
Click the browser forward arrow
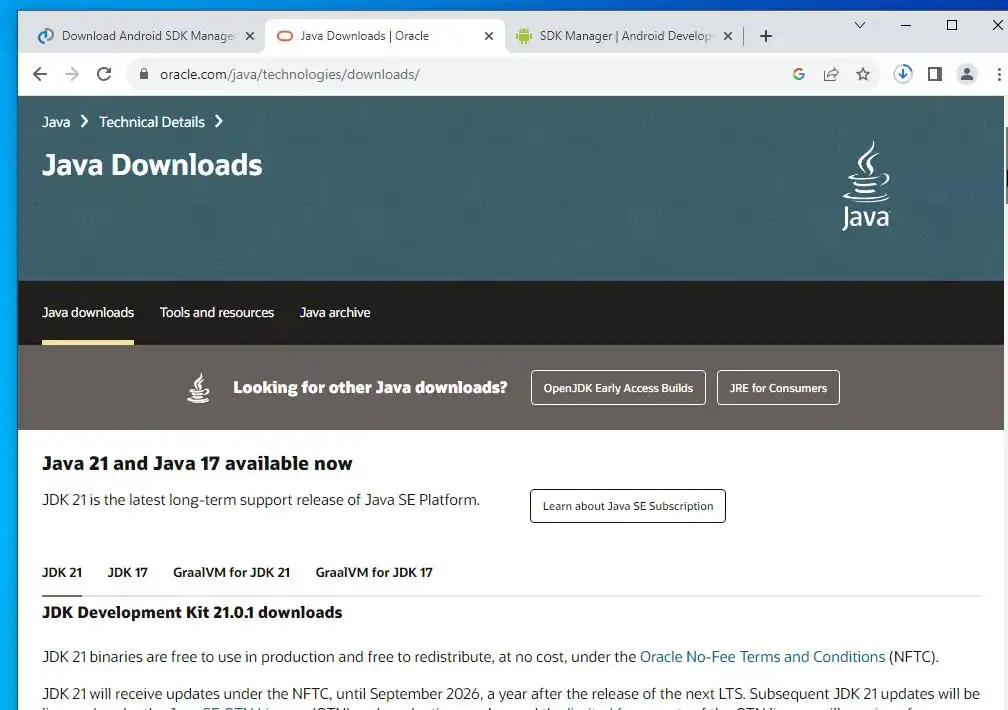[72, 74]
